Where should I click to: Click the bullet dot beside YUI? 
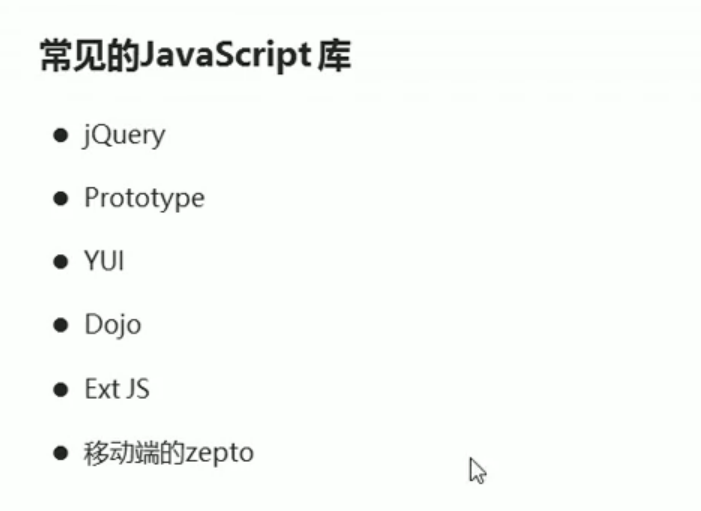(60, 262)
